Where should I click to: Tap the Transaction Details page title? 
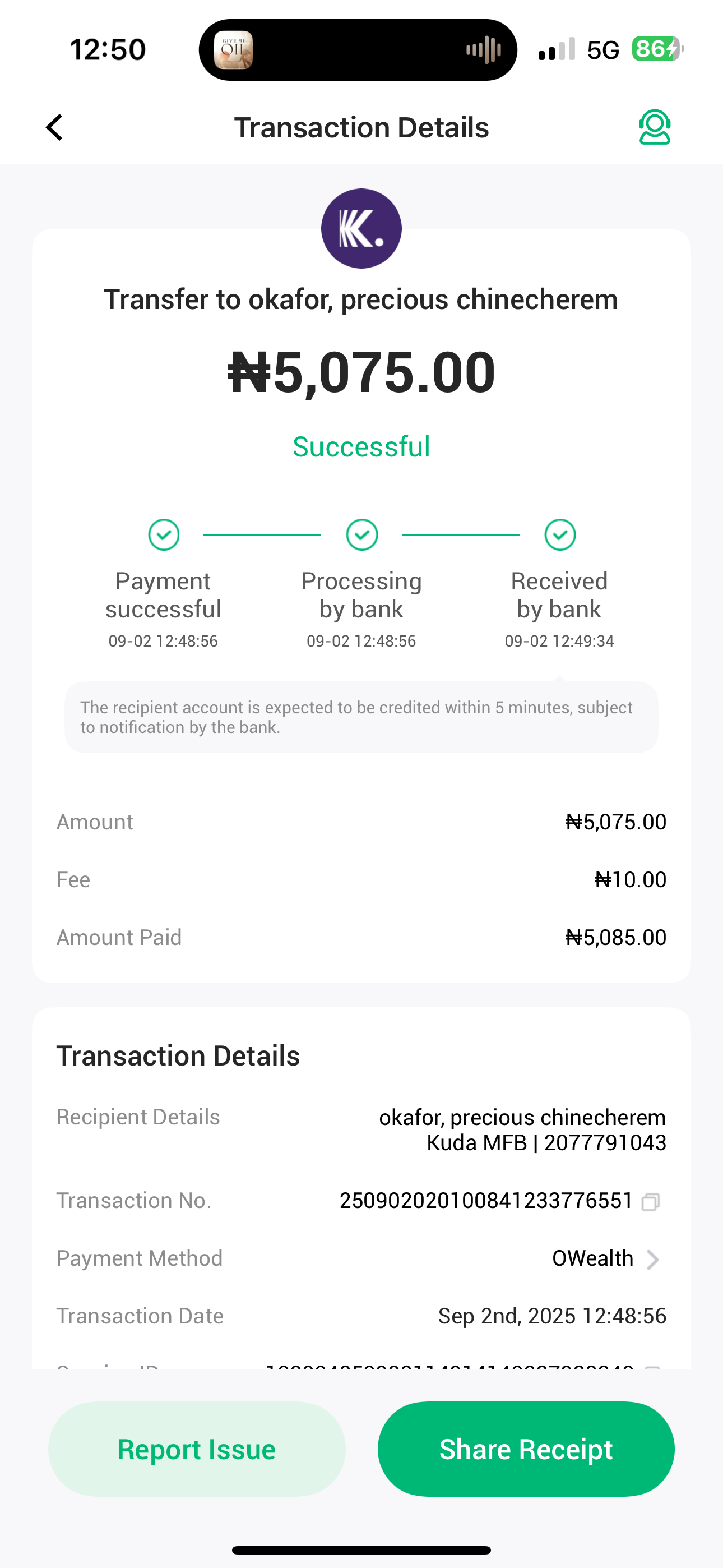tap(361, 127)
